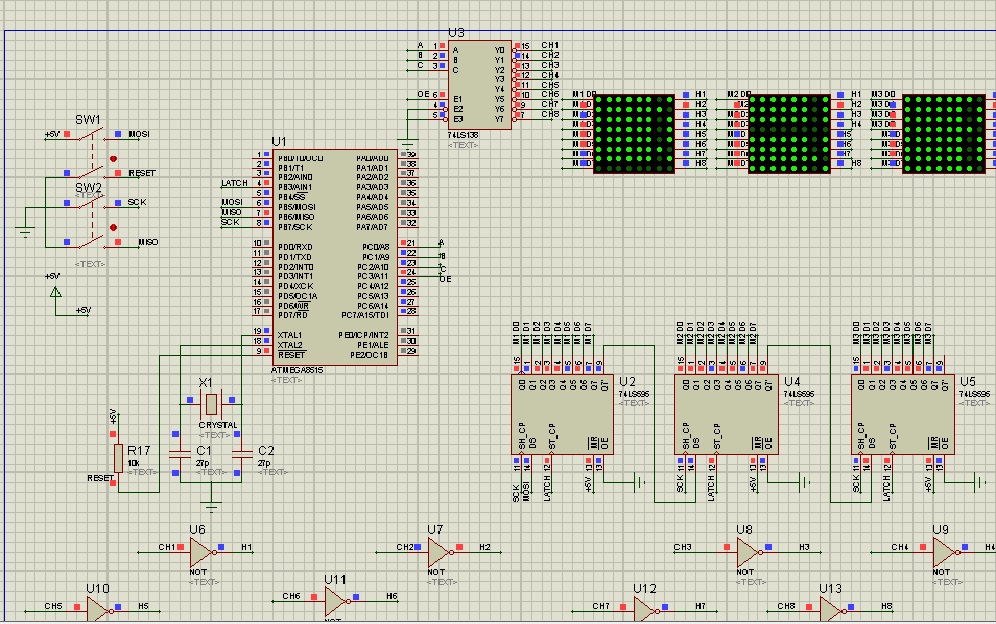This screenshot has width=996, height=624.
Task: Select the second LED matrix display
Action: [789, 134]
